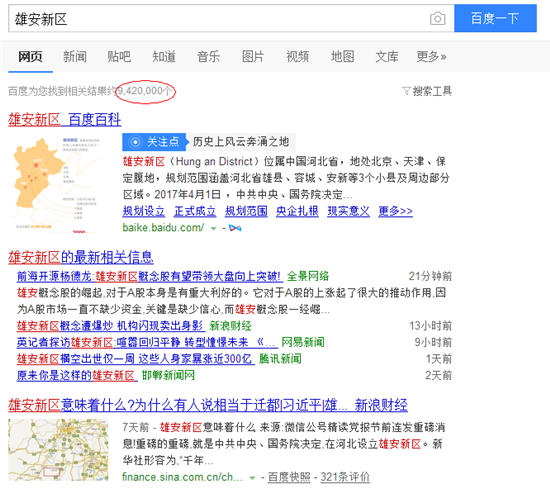Click the 更多>> sublink under 百度百科

point(396,211)
